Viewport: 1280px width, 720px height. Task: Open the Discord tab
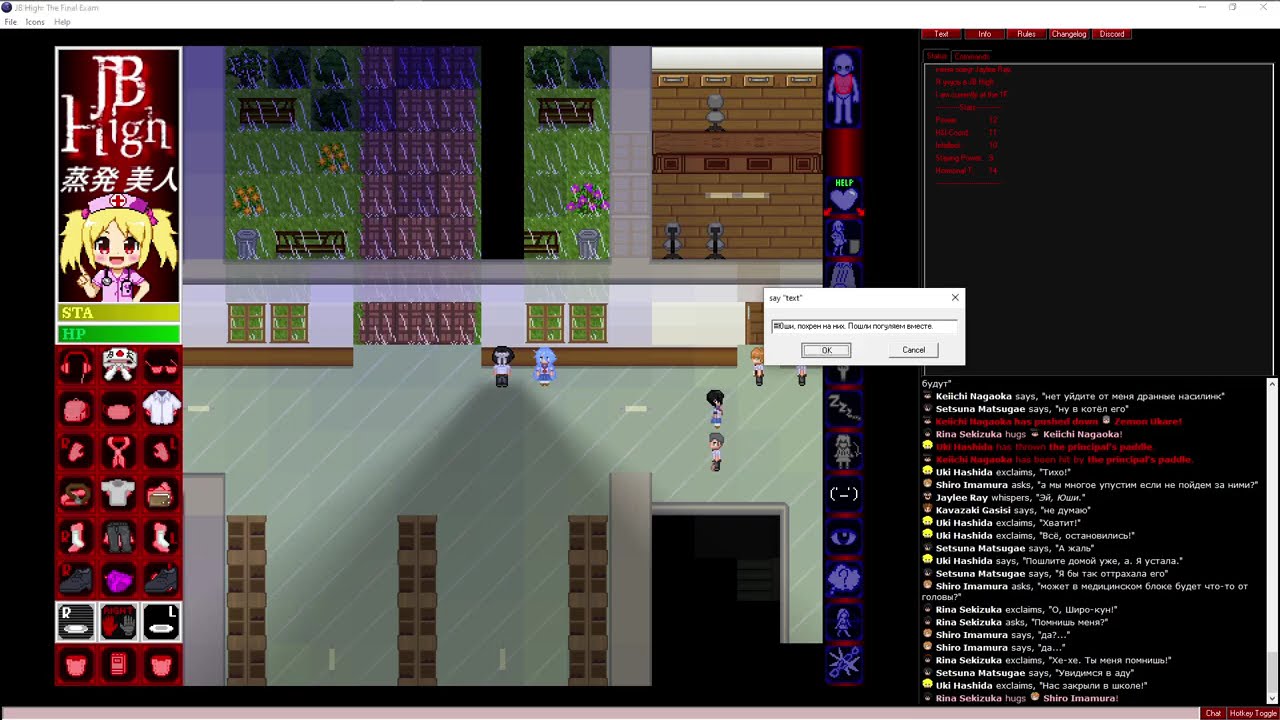pos(1112,34)
